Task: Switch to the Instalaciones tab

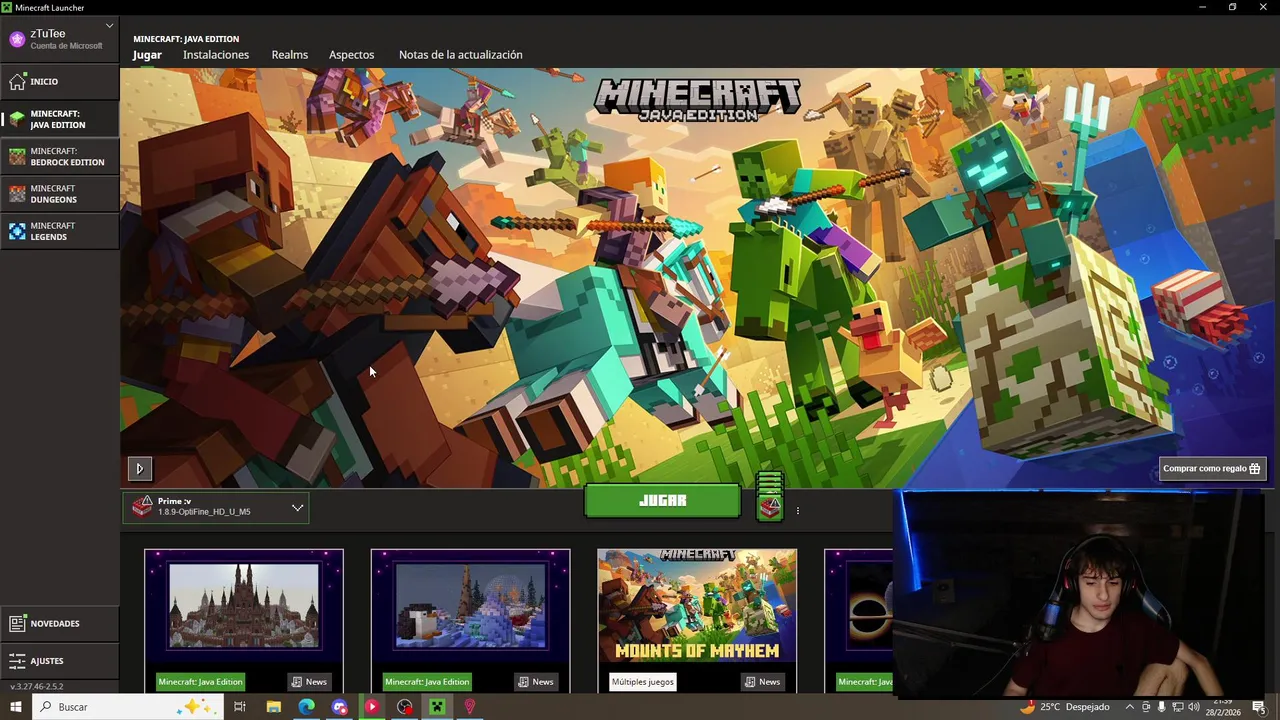Action: click(x=216, y=55)
